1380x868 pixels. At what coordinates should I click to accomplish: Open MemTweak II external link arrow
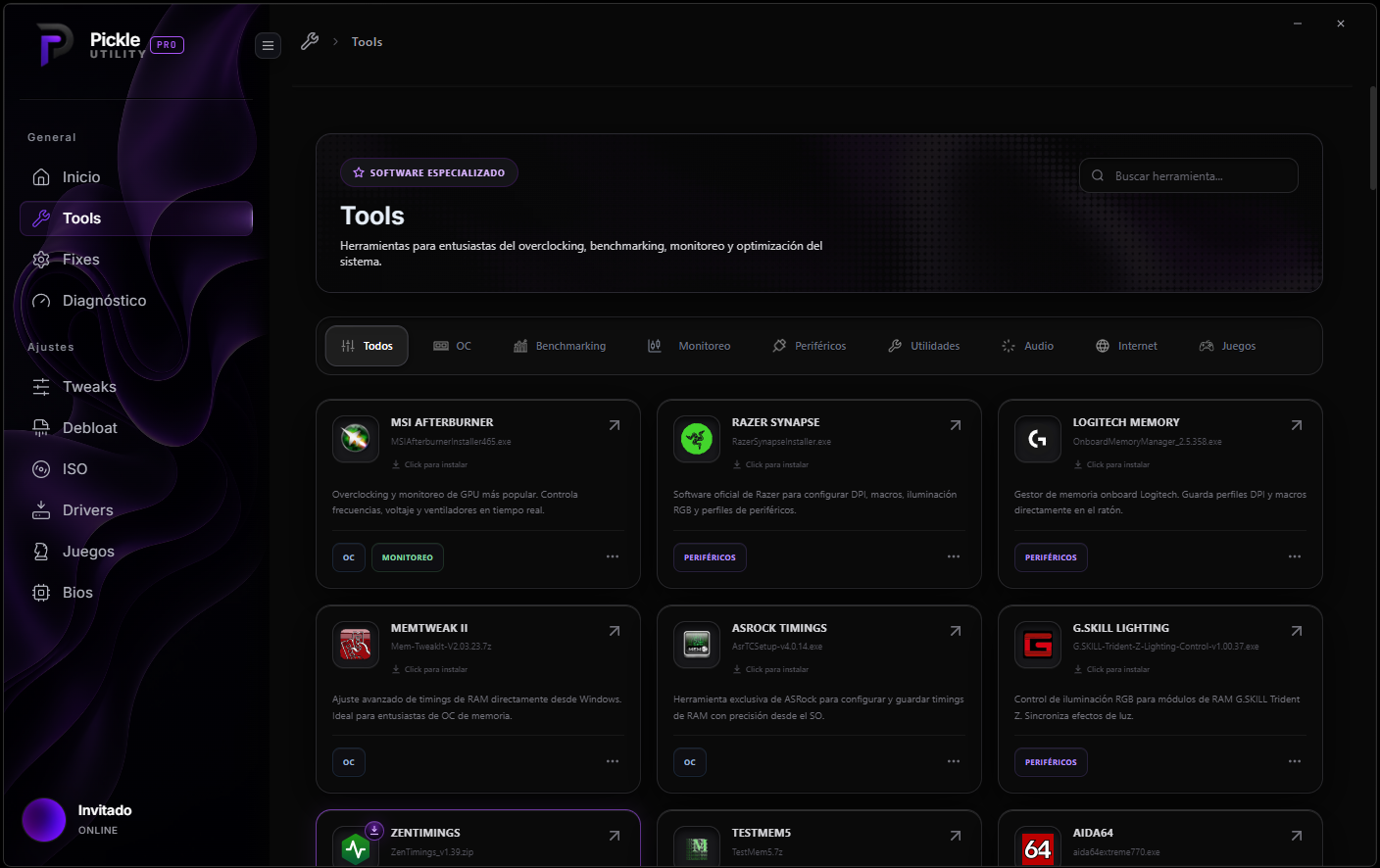point(615,631)
